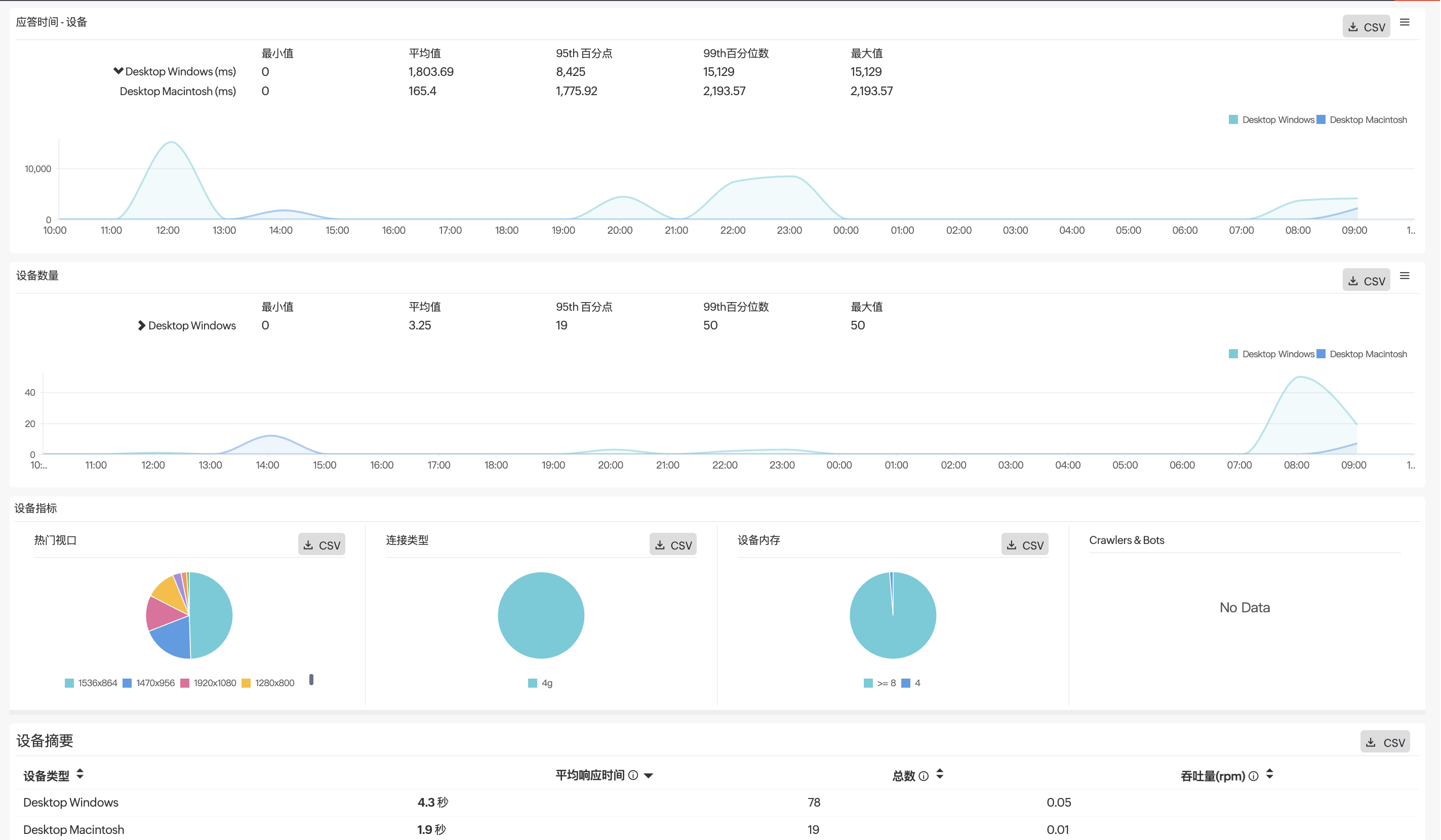Image resolution: width=1441 pixels, height=840 pixels.
Task: Download CSV for device memory pie
Action: tap(1026, 545)
